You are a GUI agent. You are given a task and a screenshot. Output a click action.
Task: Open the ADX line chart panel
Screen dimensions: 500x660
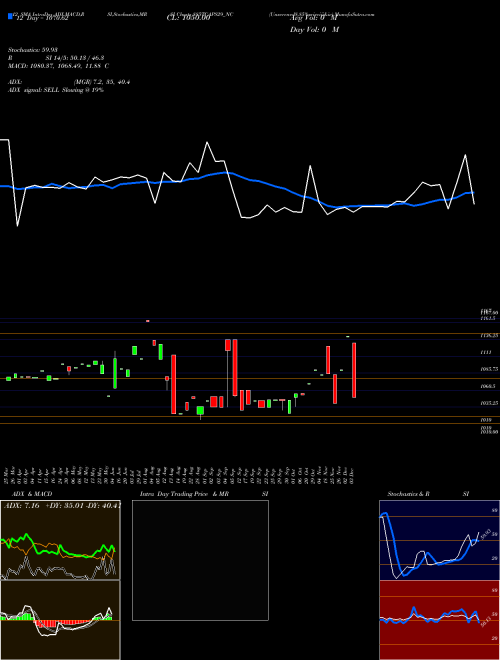pyautogui.click(x=60, y=540)
